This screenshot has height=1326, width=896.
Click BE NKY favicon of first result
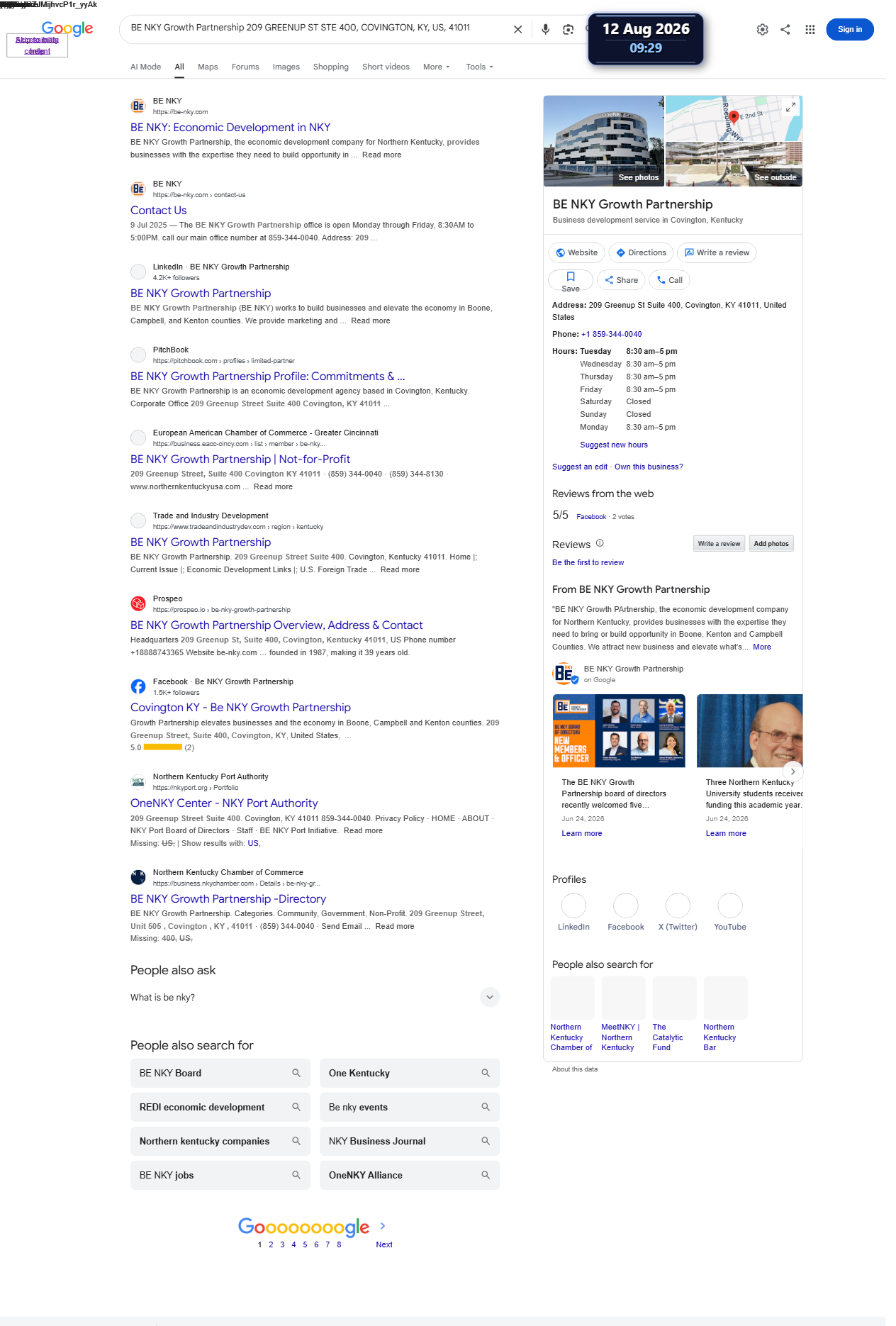click(x=138, y=106)
